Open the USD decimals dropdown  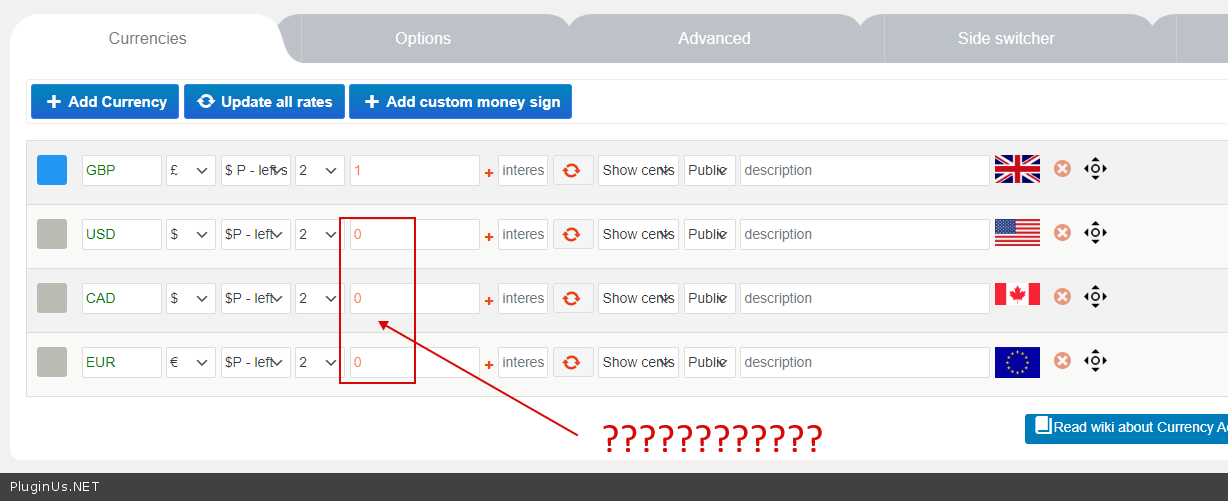coord(320,234)
